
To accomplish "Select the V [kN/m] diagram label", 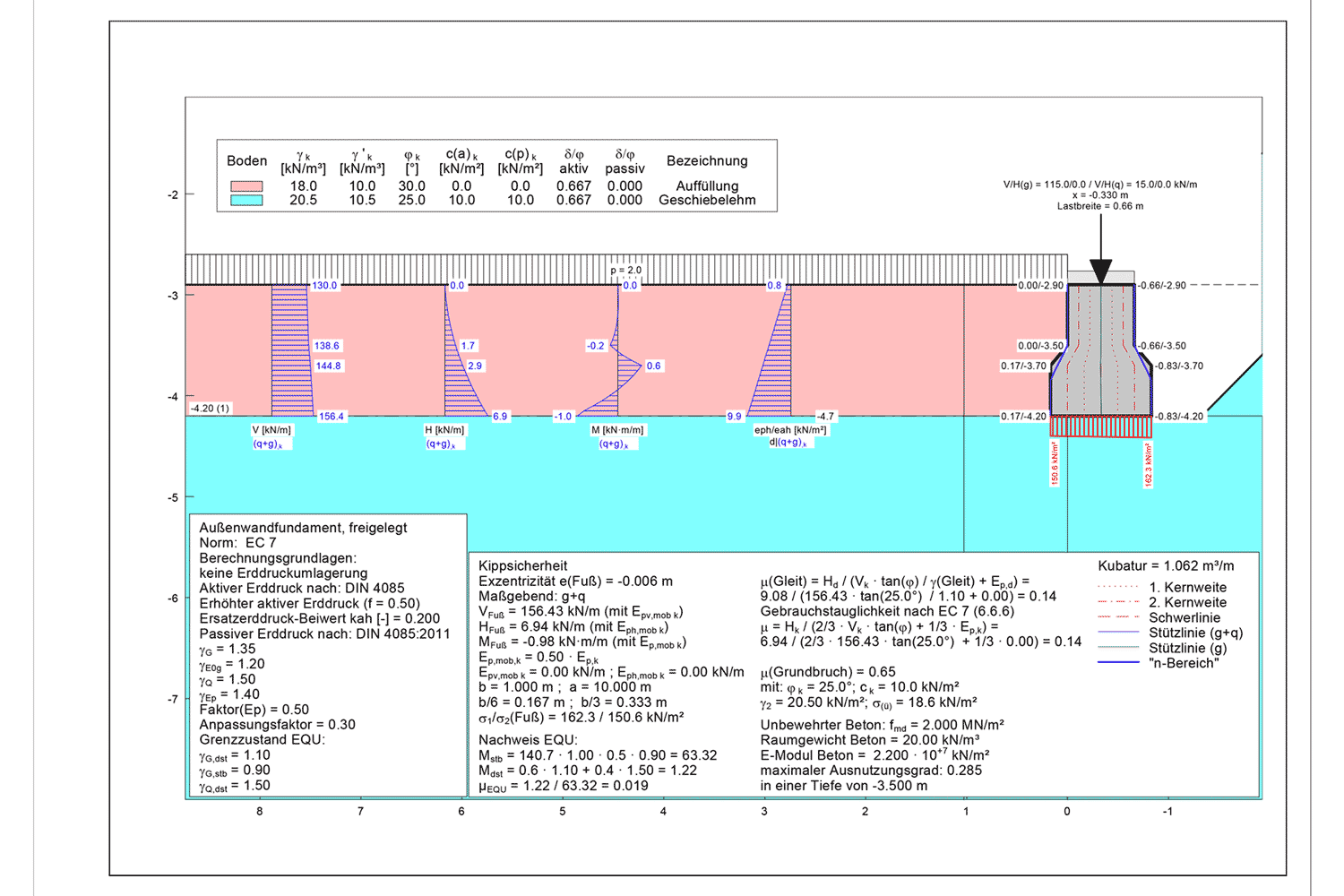I will (x=271, y=430).
